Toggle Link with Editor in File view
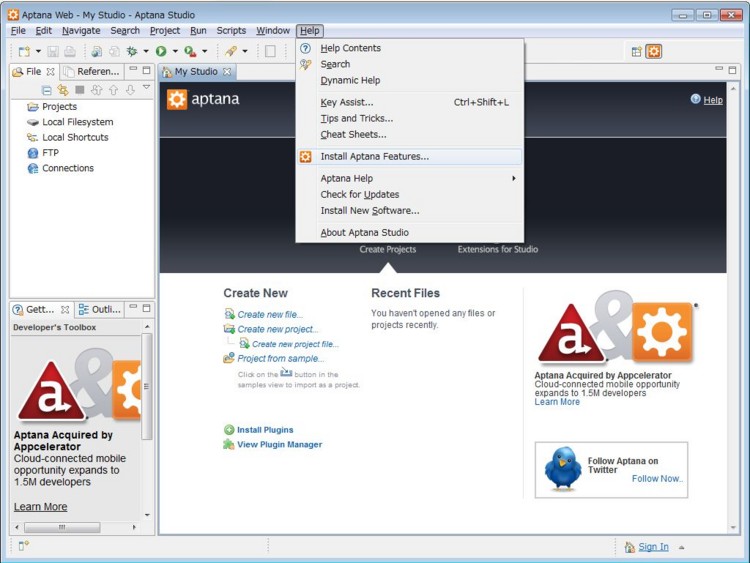The width and height of the screenshot is (750, 563). (x=63, y=90)
